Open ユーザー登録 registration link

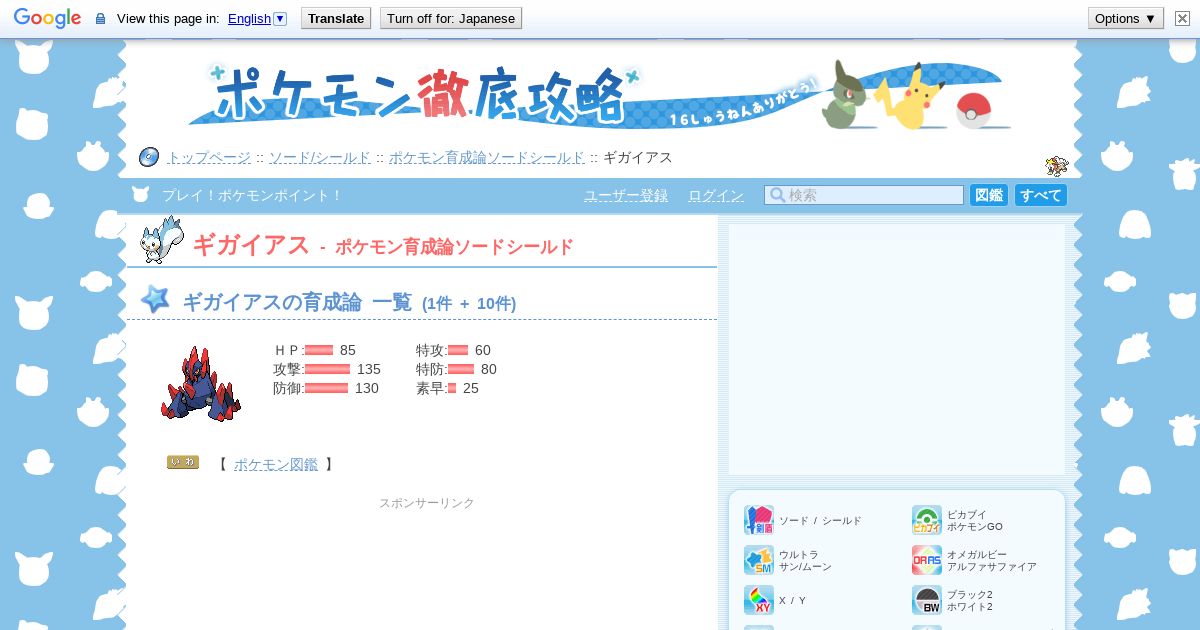pyautogui.click(x=626, y=195)
